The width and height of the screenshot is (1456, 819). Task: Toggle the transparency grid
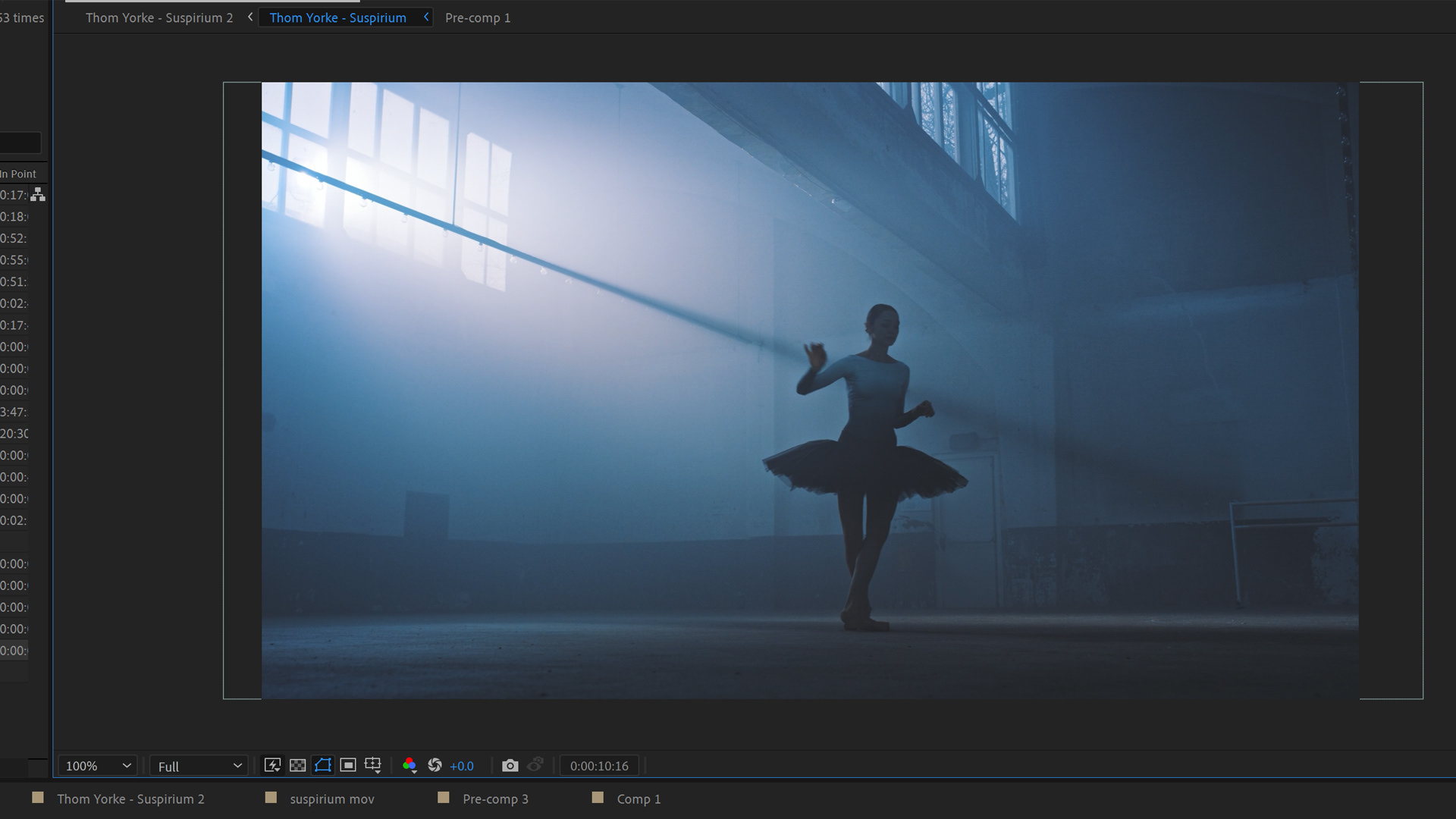[x=298, y=765]
